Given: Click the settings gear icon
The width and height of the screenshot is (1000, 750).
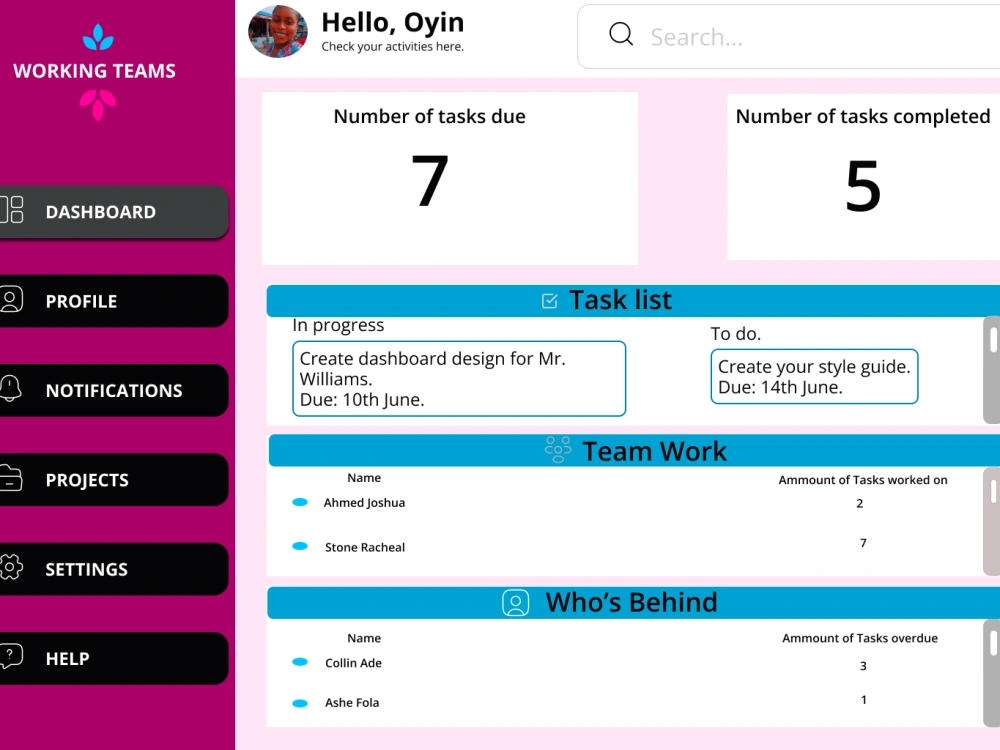Looking at the screenshot, I should pyautogui.click(x=11, y=566).
